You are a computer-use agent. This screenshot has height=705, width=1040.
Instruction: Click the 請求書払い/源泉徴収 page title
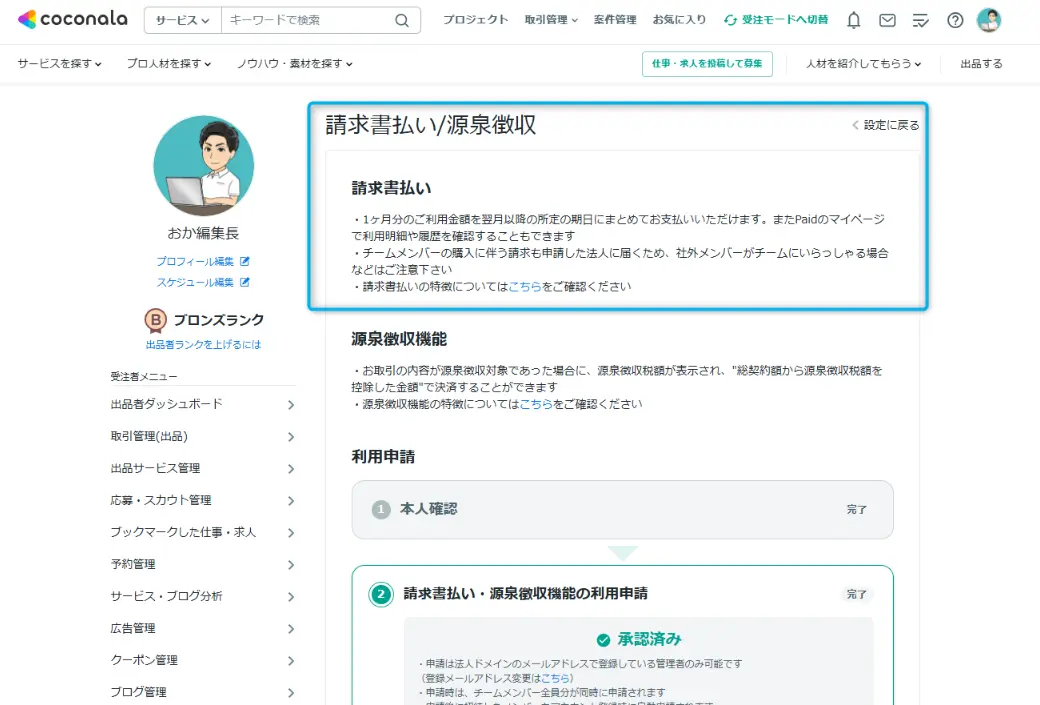pyautogui.click(x=430, y=125)
